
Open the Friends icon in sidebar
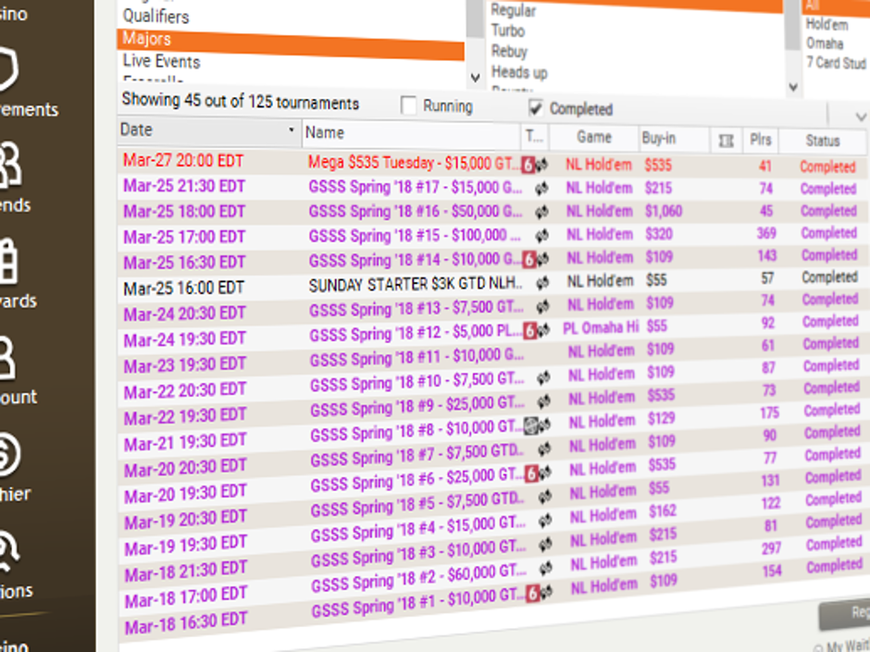pos(9,164)
